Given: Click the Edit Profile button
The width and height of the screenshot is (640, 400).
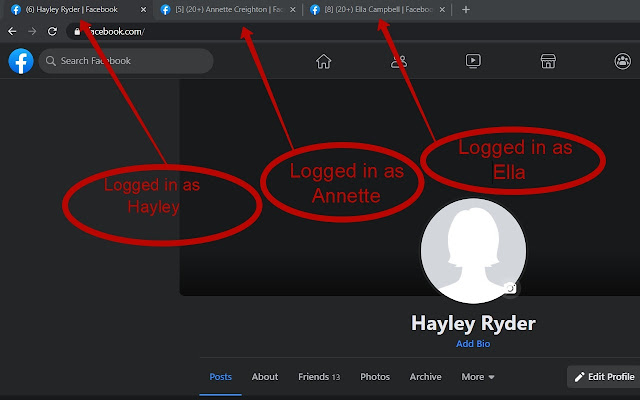Looking at the screenshot, I should pos(603,377).
